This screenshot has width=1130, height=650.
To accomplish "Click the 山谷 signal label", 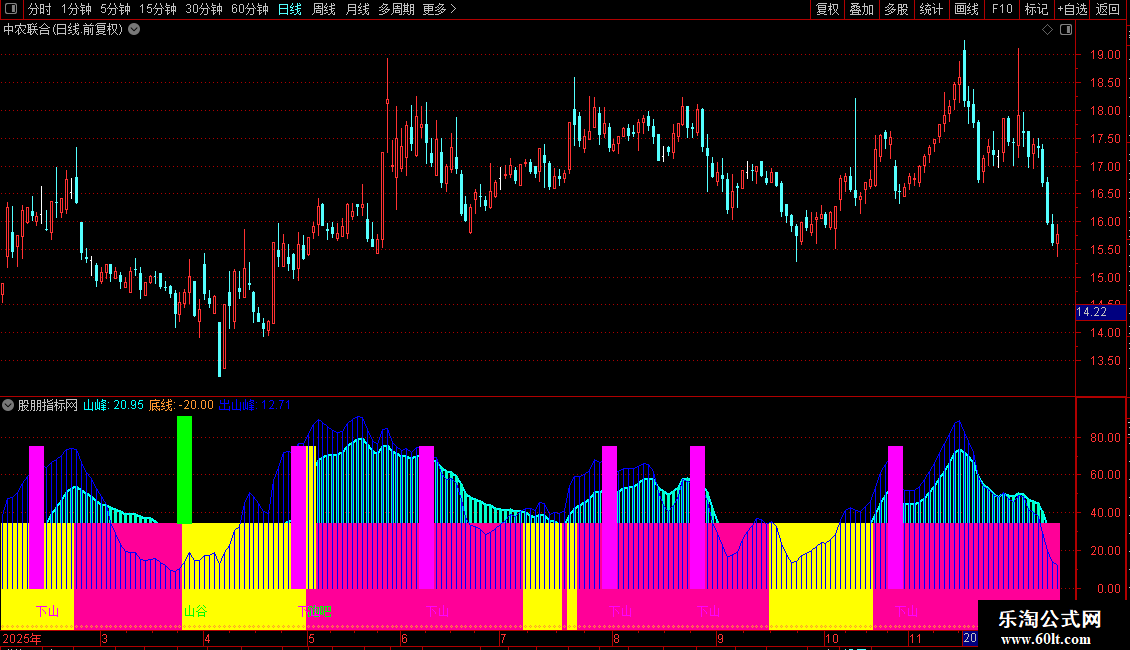I will point(195,611).
